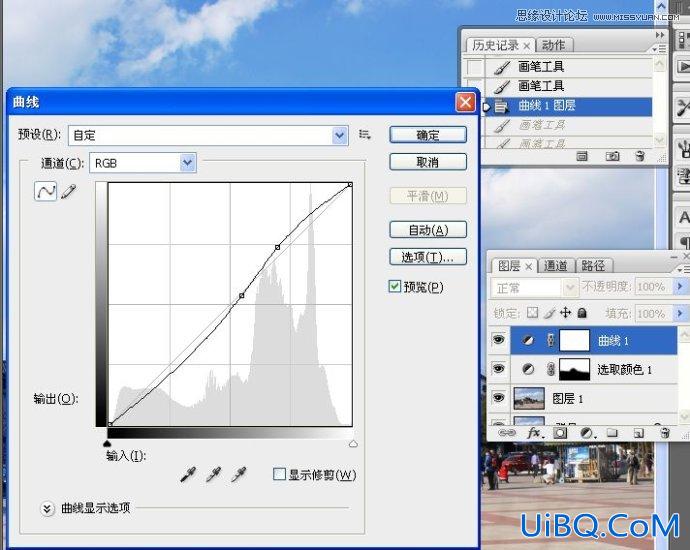Create new fill or adjustment layer

[587, 433]
